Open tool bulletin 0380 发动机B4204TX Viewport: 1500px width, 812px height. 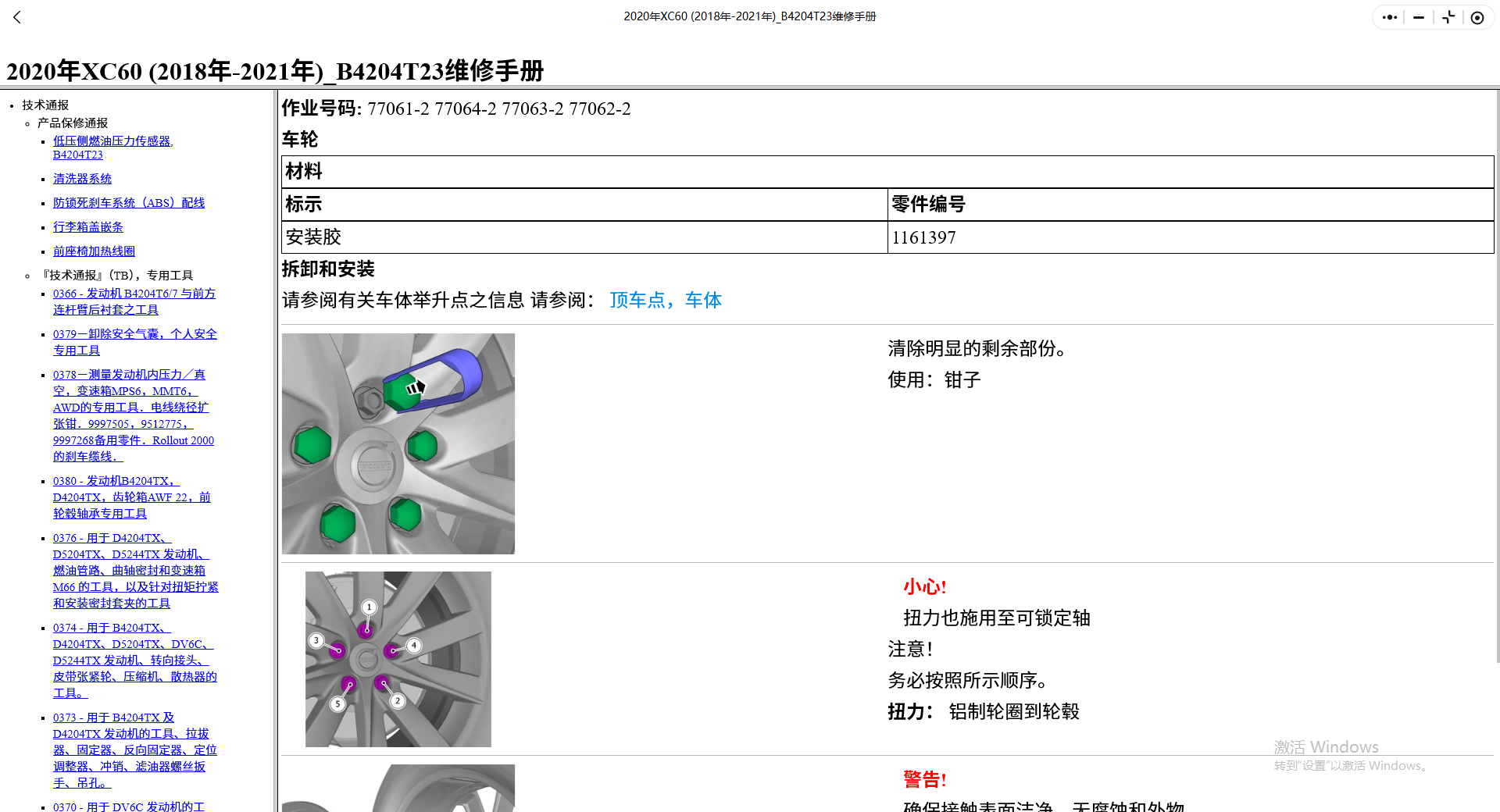132,497
